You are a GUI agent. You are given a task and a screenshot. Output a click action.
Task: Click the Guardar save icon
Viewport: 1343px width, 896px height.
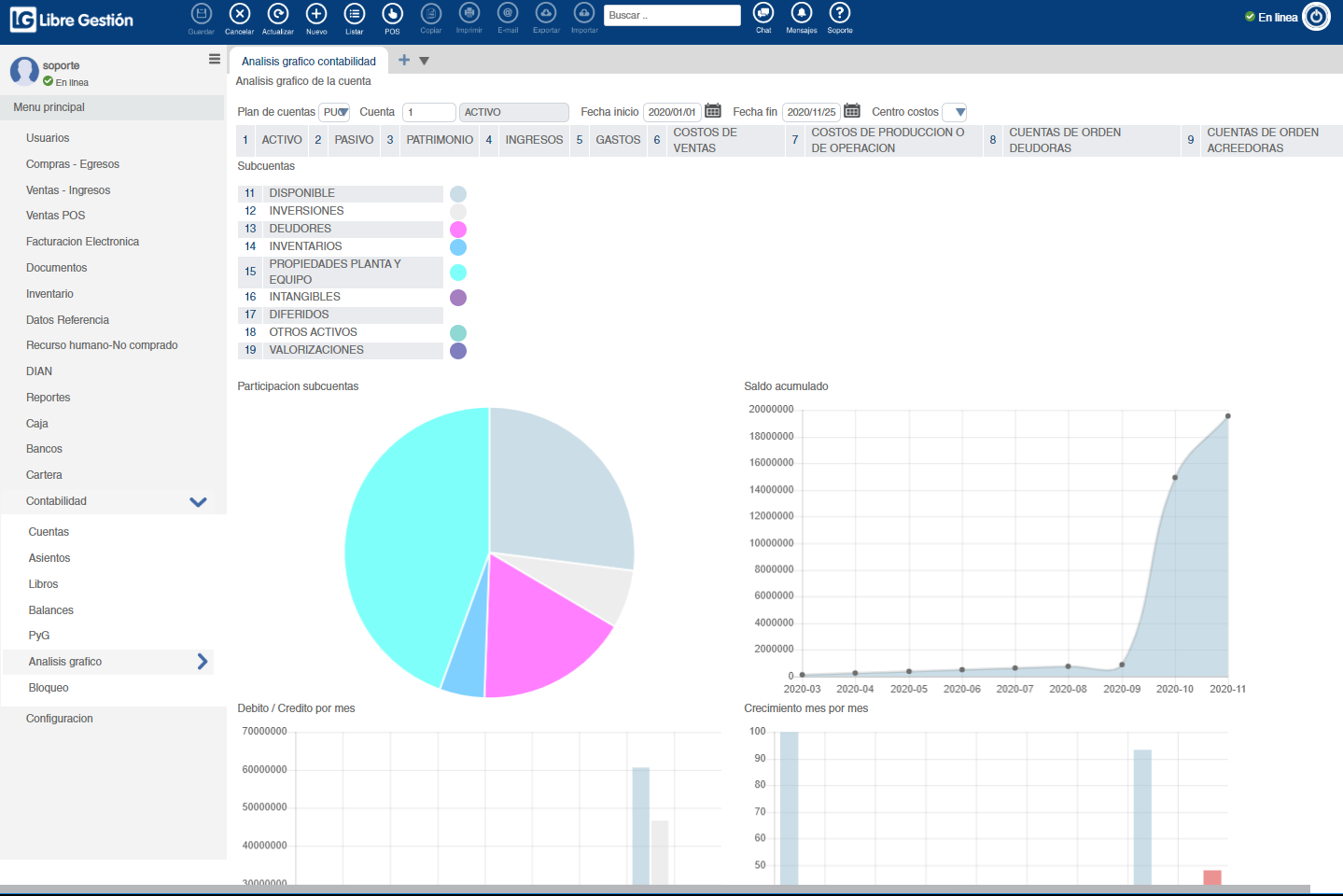point(201,13)
